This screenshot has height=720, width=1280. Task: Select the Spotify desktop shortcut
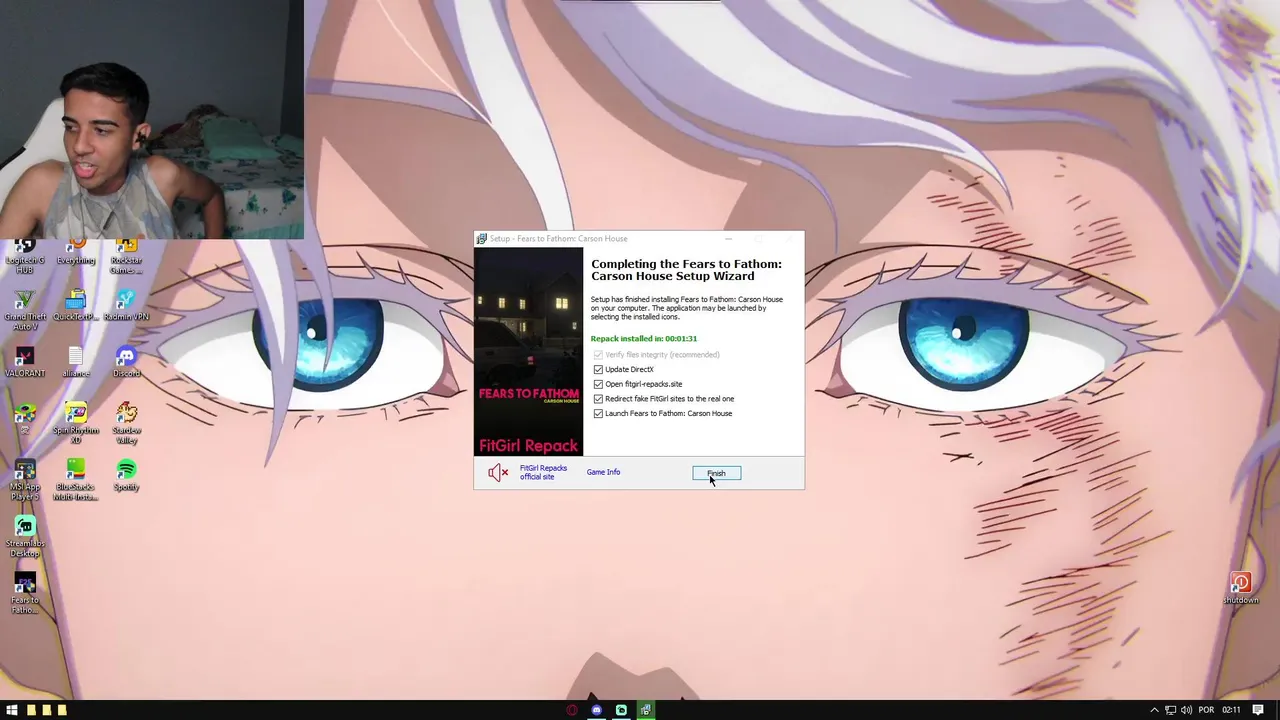pyautogui.click(x=126, y=475)
